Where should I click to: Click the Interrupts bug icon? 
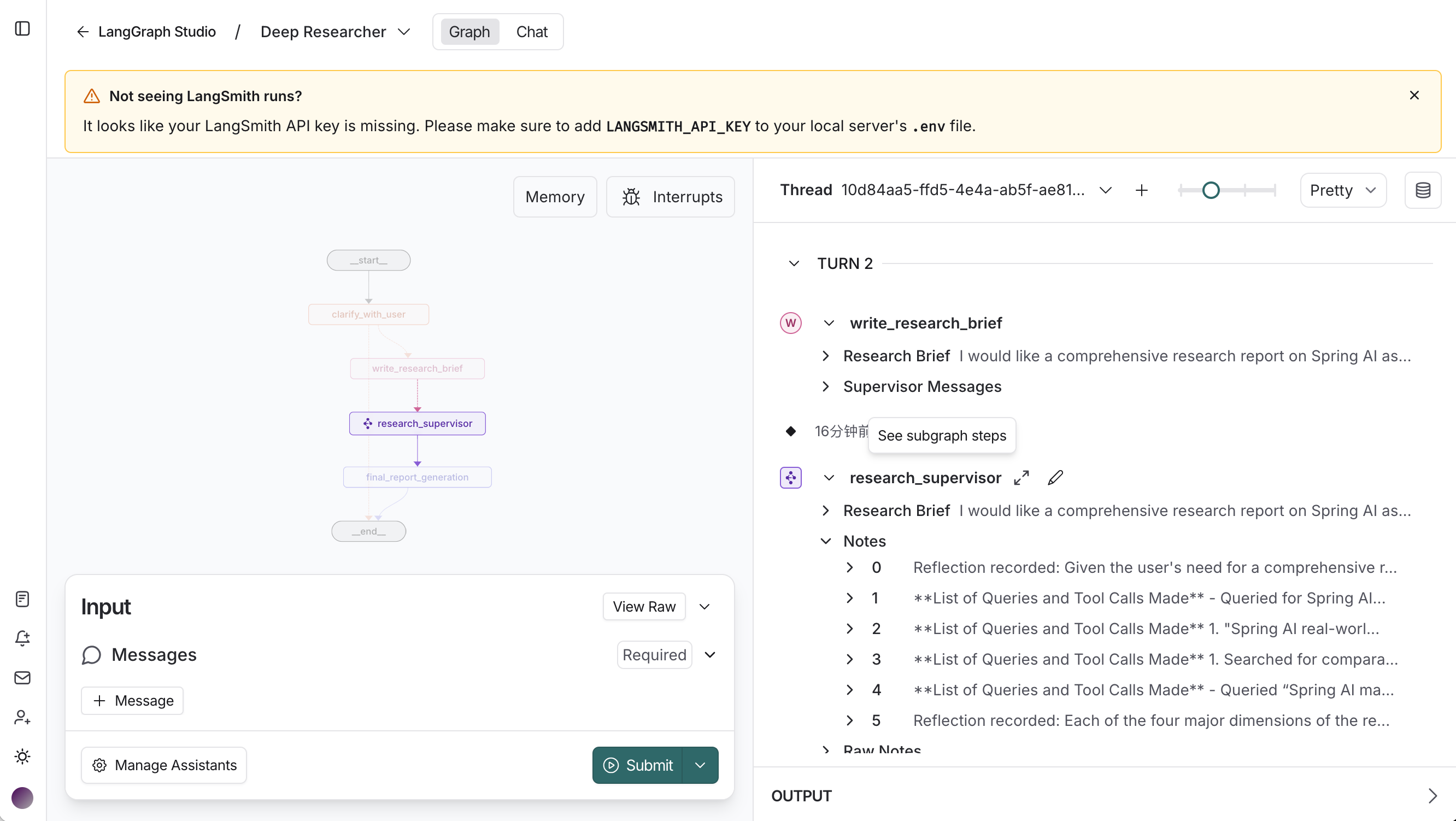pyautogui.click(x=631, y=197)
